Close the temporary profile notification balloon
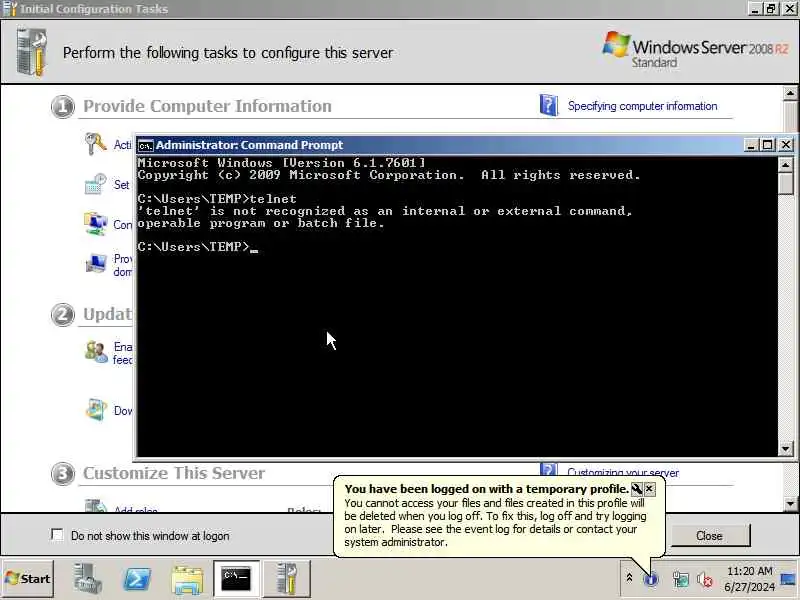Screen dimensions: 800x600 coord(649,489)
